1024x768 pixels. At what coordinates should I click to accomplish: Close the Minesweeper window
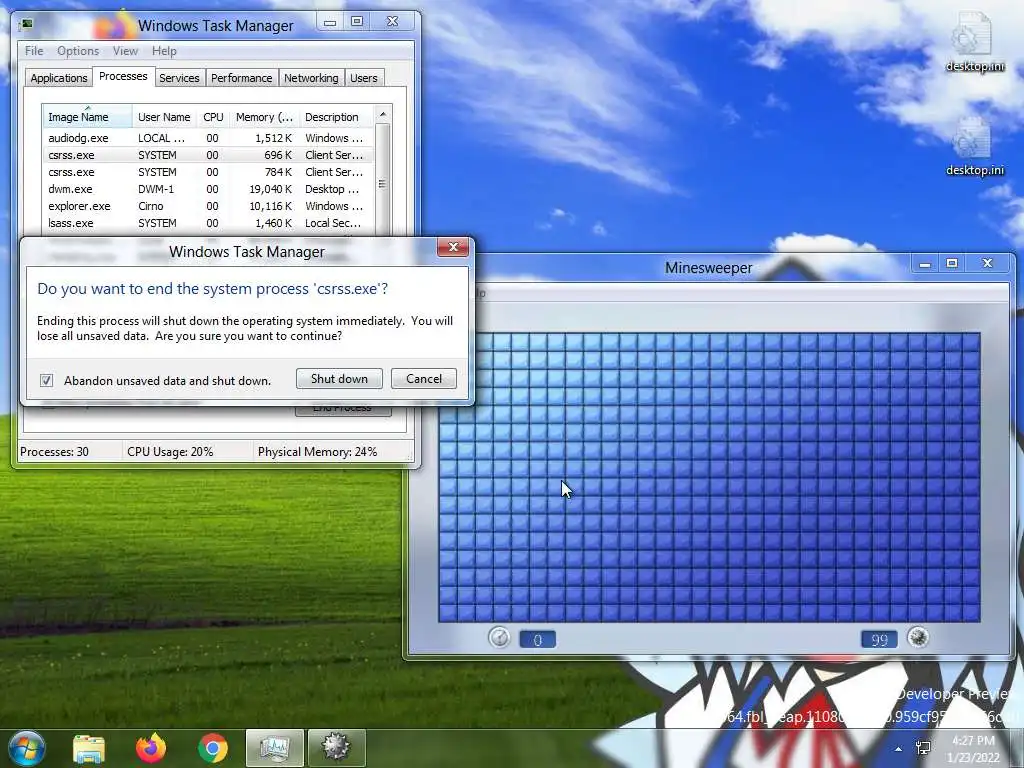(987, 263)
